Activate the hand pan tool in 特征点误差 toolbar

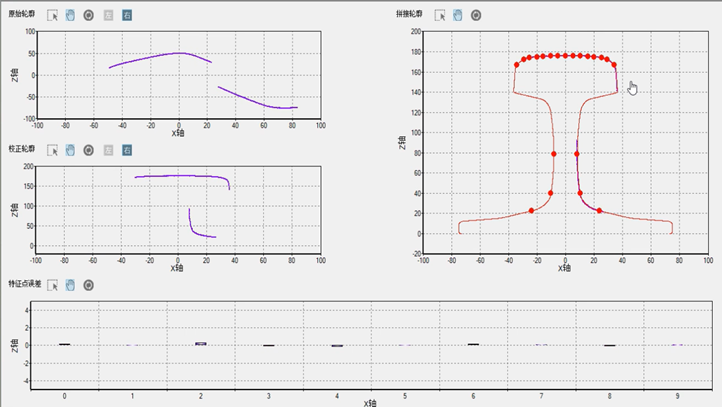[x=71, y=285]
